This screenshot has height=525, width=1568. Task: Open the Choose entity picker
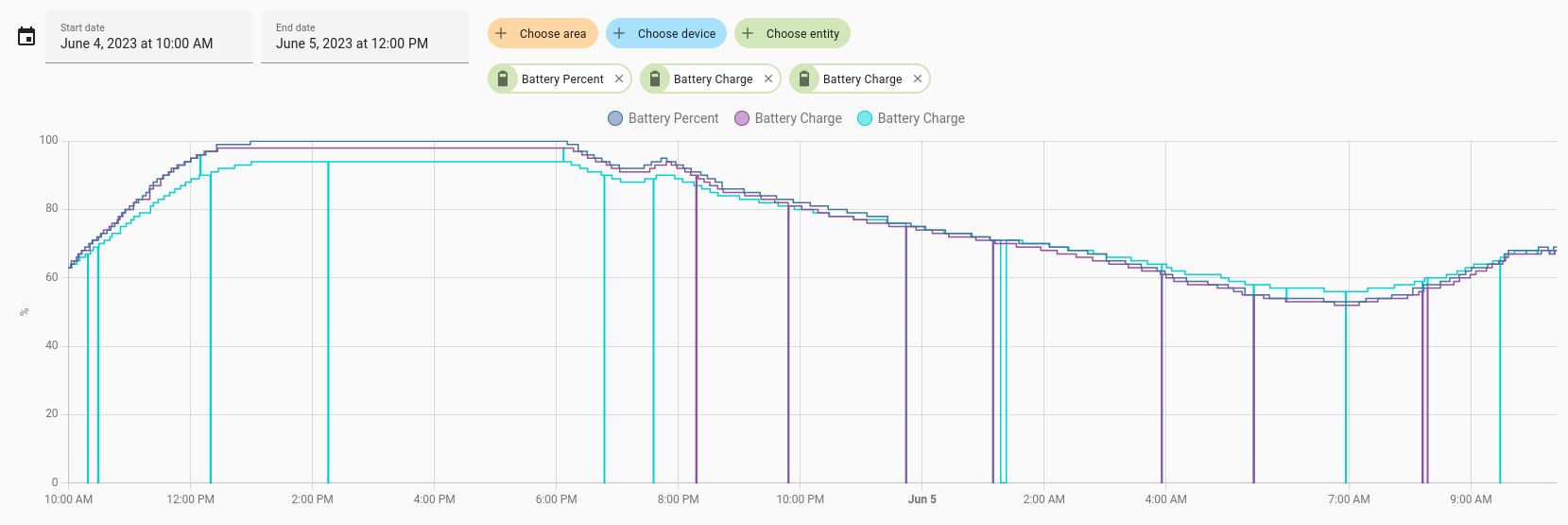point(793,33)
